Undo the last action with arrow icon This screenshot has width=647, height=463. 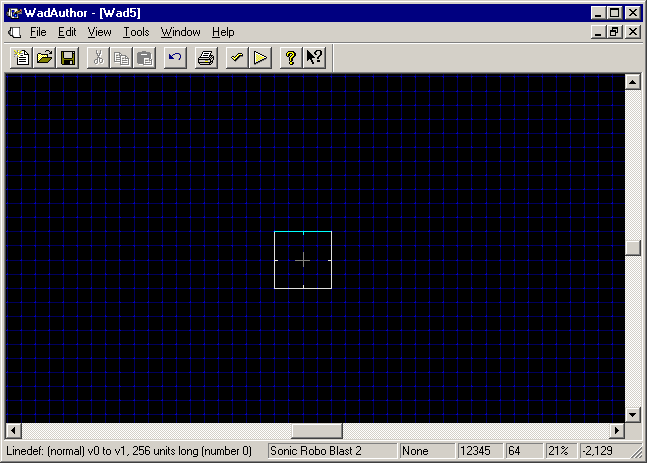click(175, 58)
